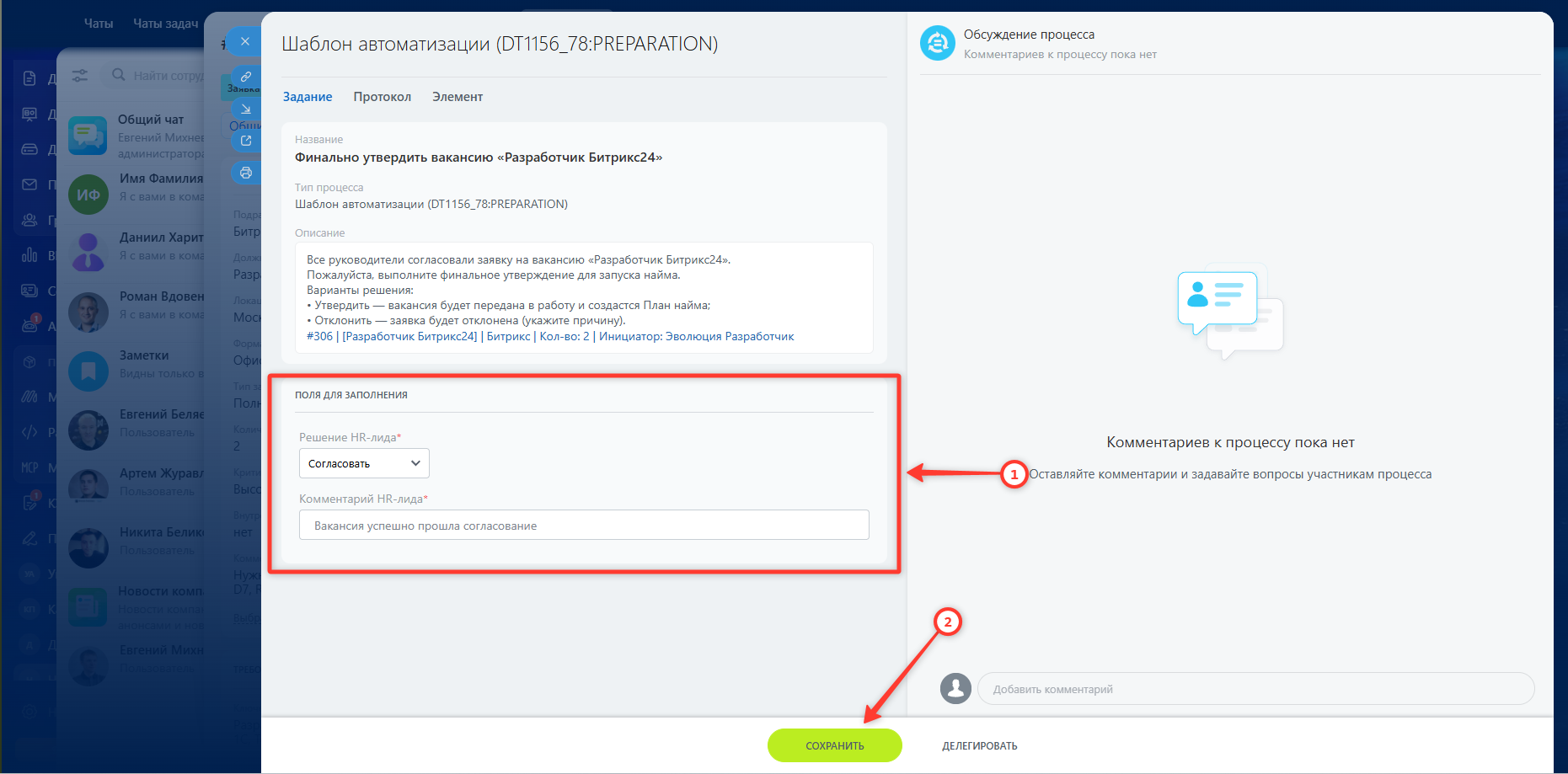Click the printer icon button
1568x774 pixels.
tap(246, 173)
